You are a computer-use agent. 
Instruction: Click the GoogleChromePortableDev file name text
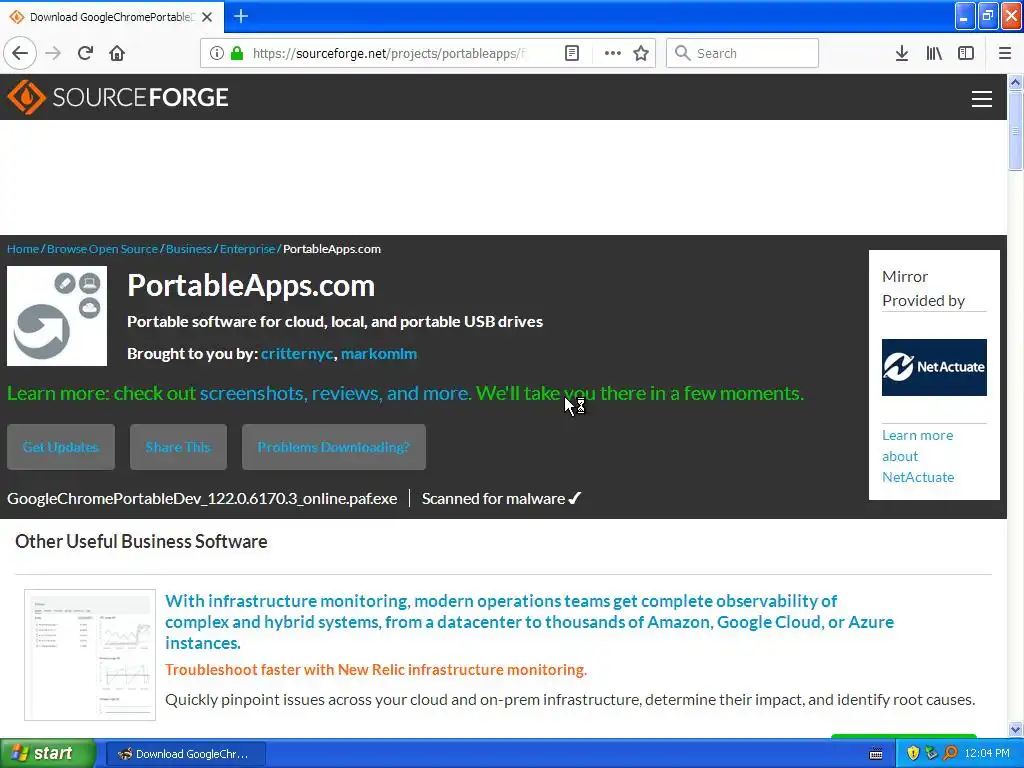pos(202,498)
